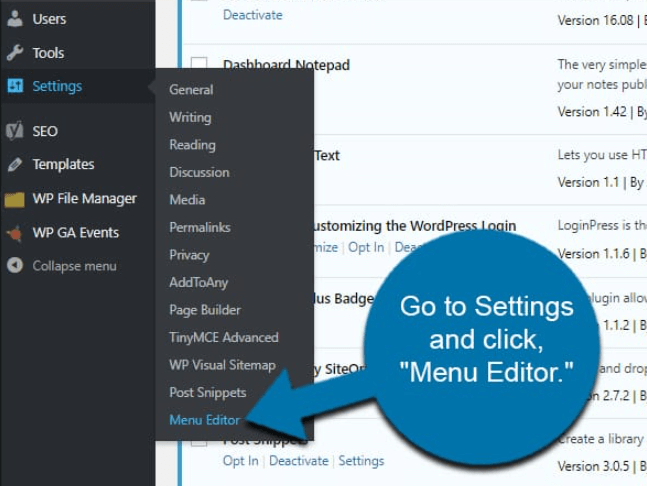Select TinyMCE Advanced in Settings submenu
This screenshot has height=486, width=647.
(224, 337)
